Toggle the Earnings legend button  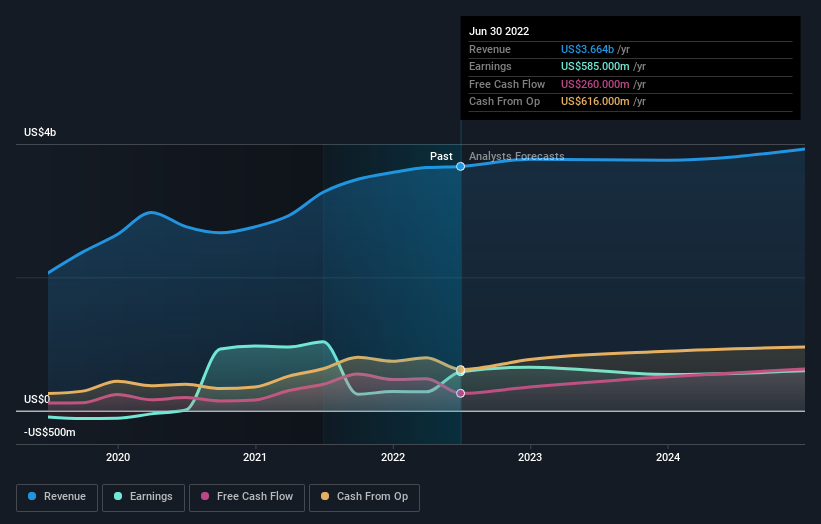[143, 497]
